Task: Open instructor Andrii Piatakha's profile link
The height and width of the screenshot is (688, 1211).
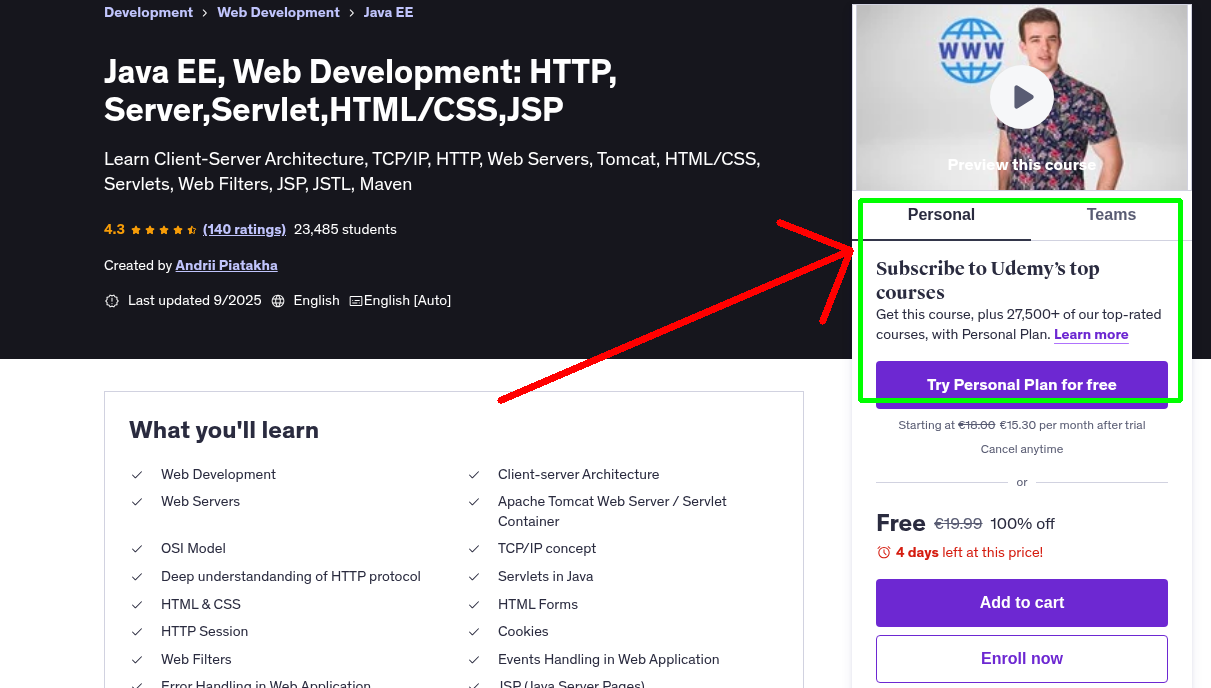Action: point(226,265)
